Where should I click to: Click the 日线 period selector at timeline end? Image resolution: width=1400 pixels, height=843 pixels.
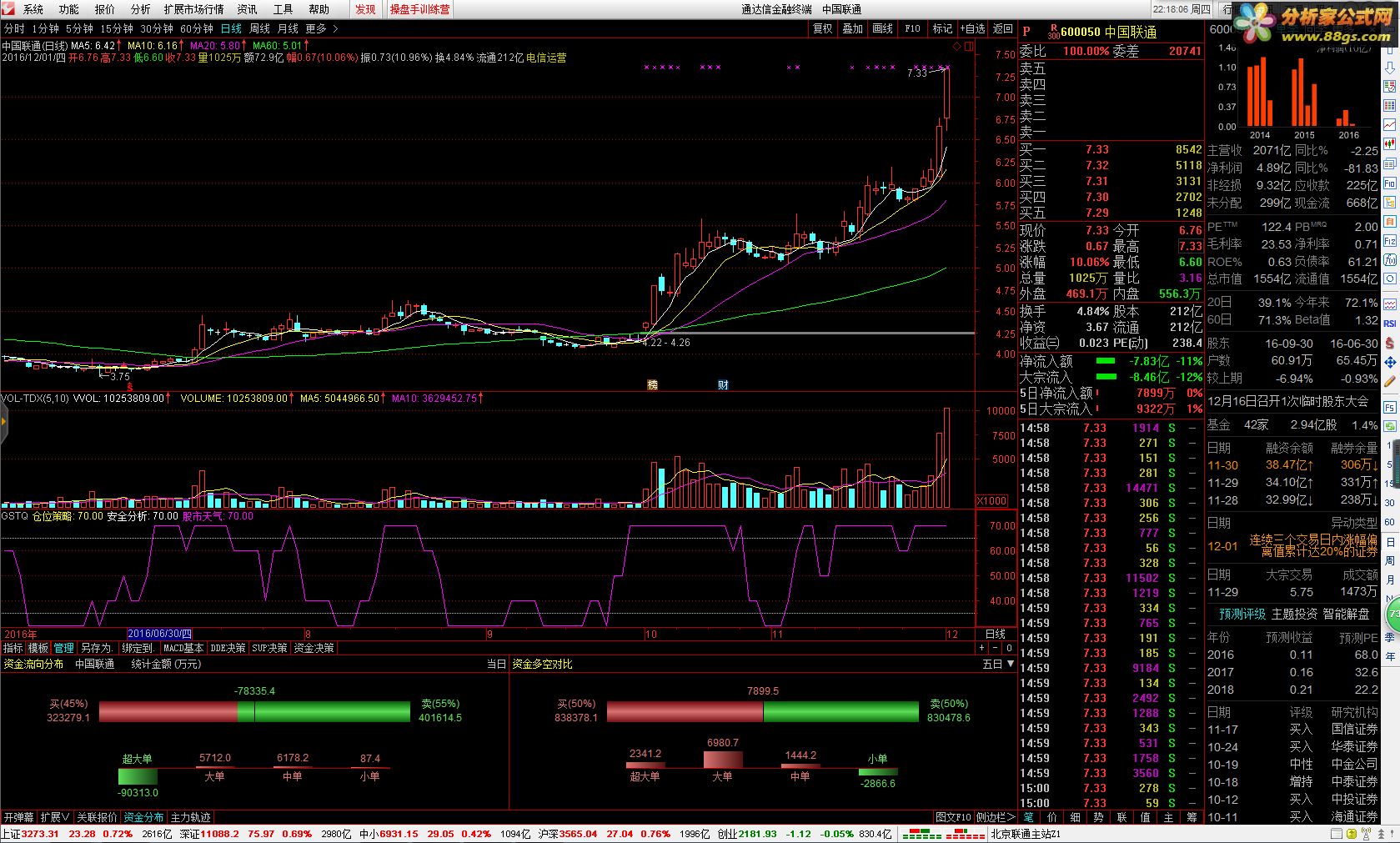(x=996, y=634)
